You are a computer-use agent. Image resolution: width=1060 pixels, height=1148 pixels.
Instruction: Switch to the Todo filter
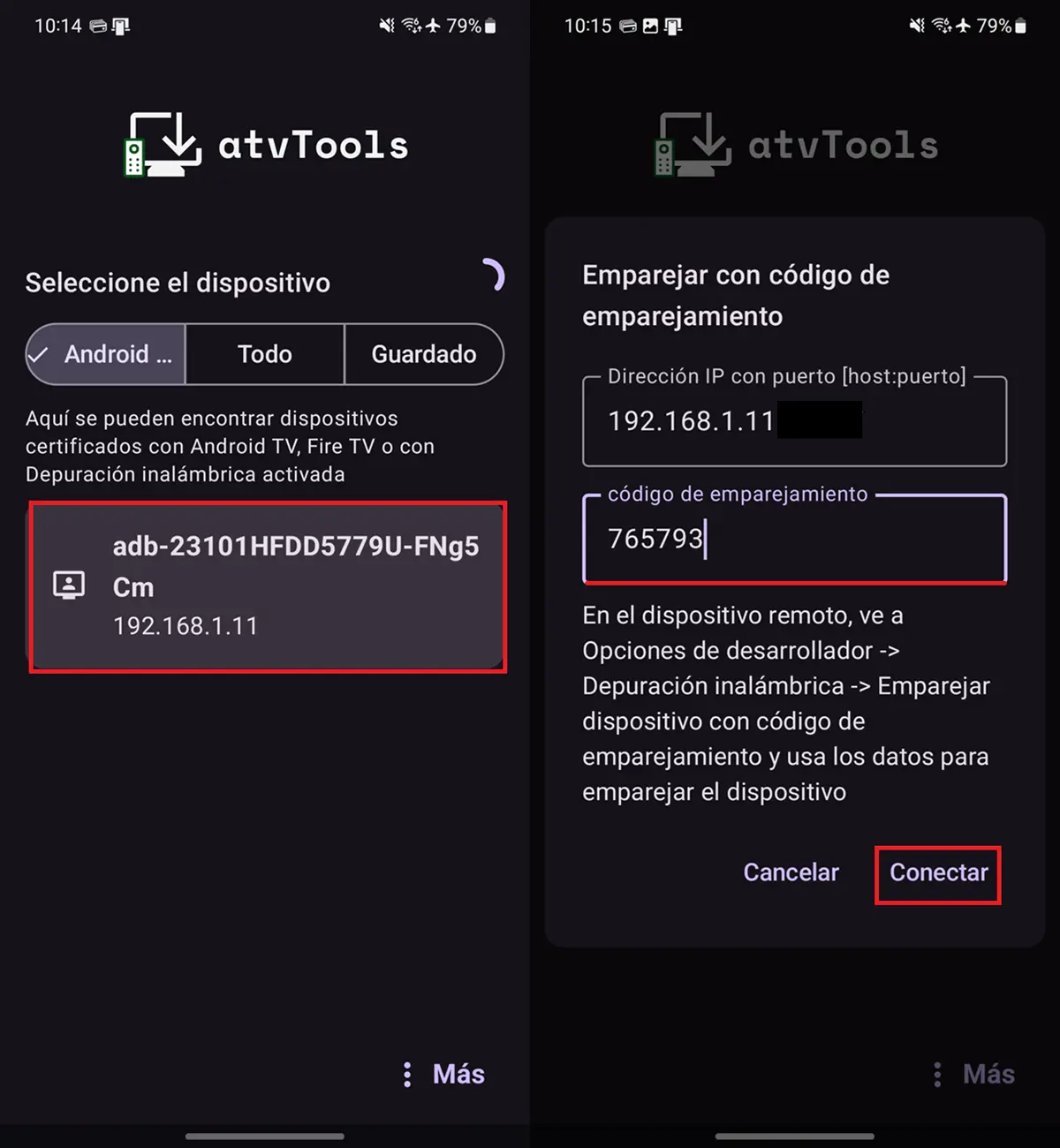pyautogui.click(x=265, y=354)
